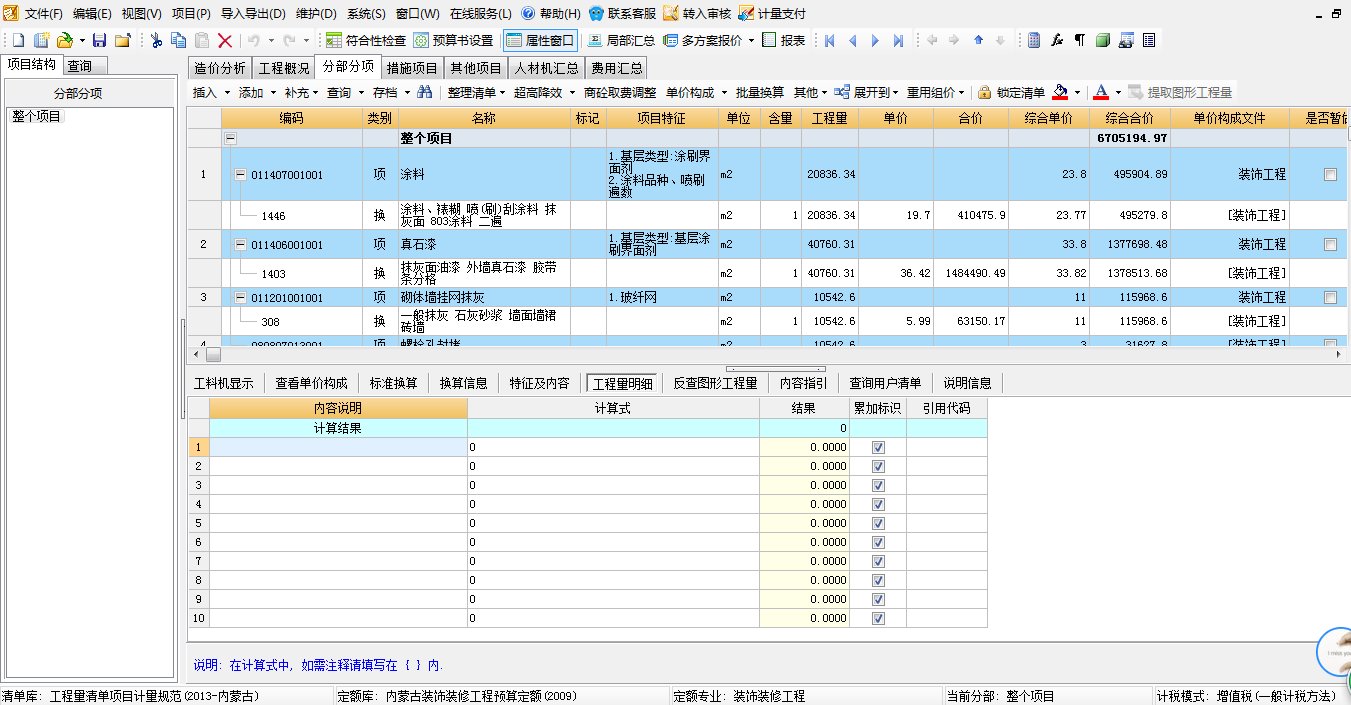
Task: Open the calculator icon
Action: coord(1034,40)
